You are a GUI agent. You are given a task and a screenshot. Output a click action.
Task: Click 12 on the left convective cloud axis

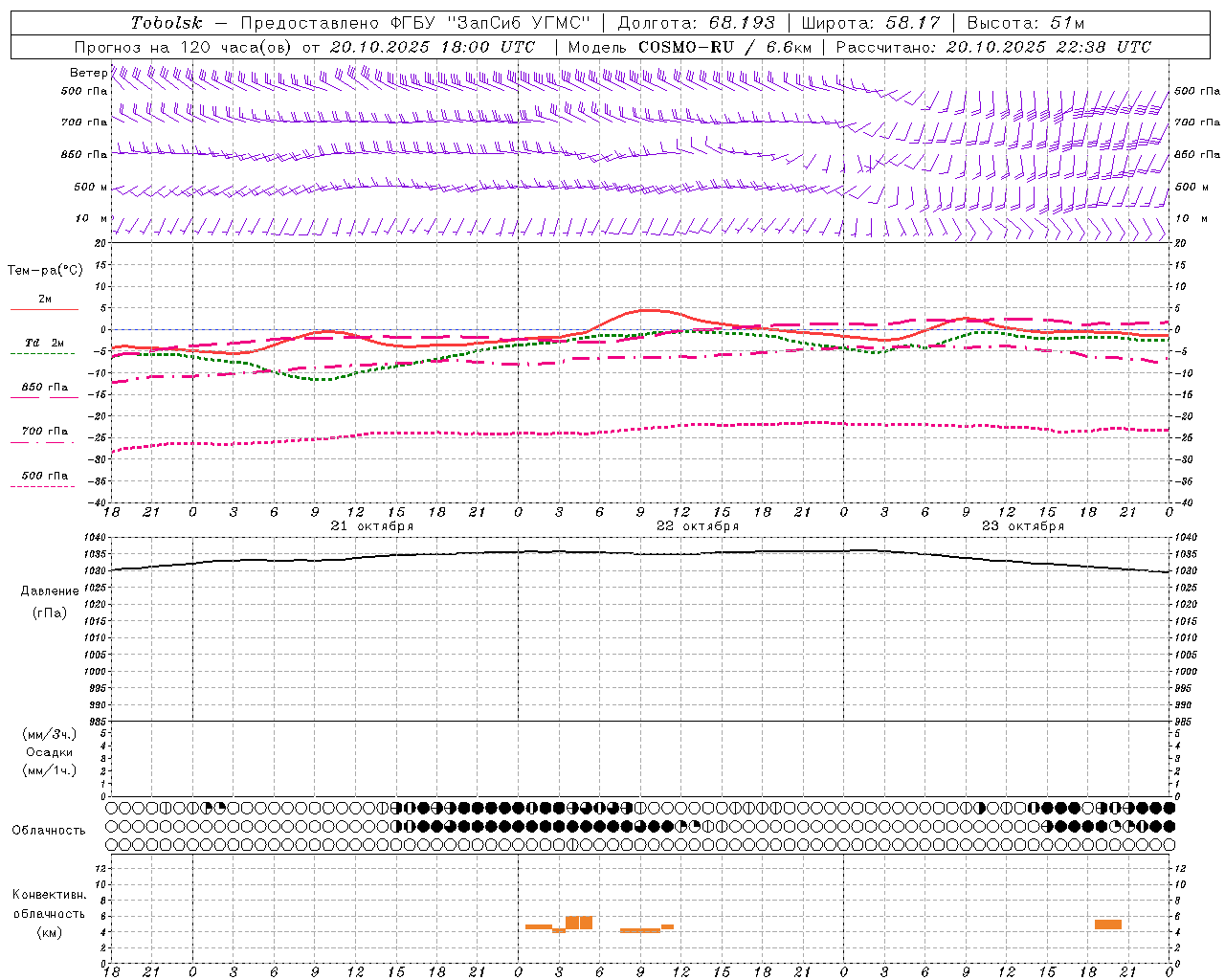coord(100,869)
